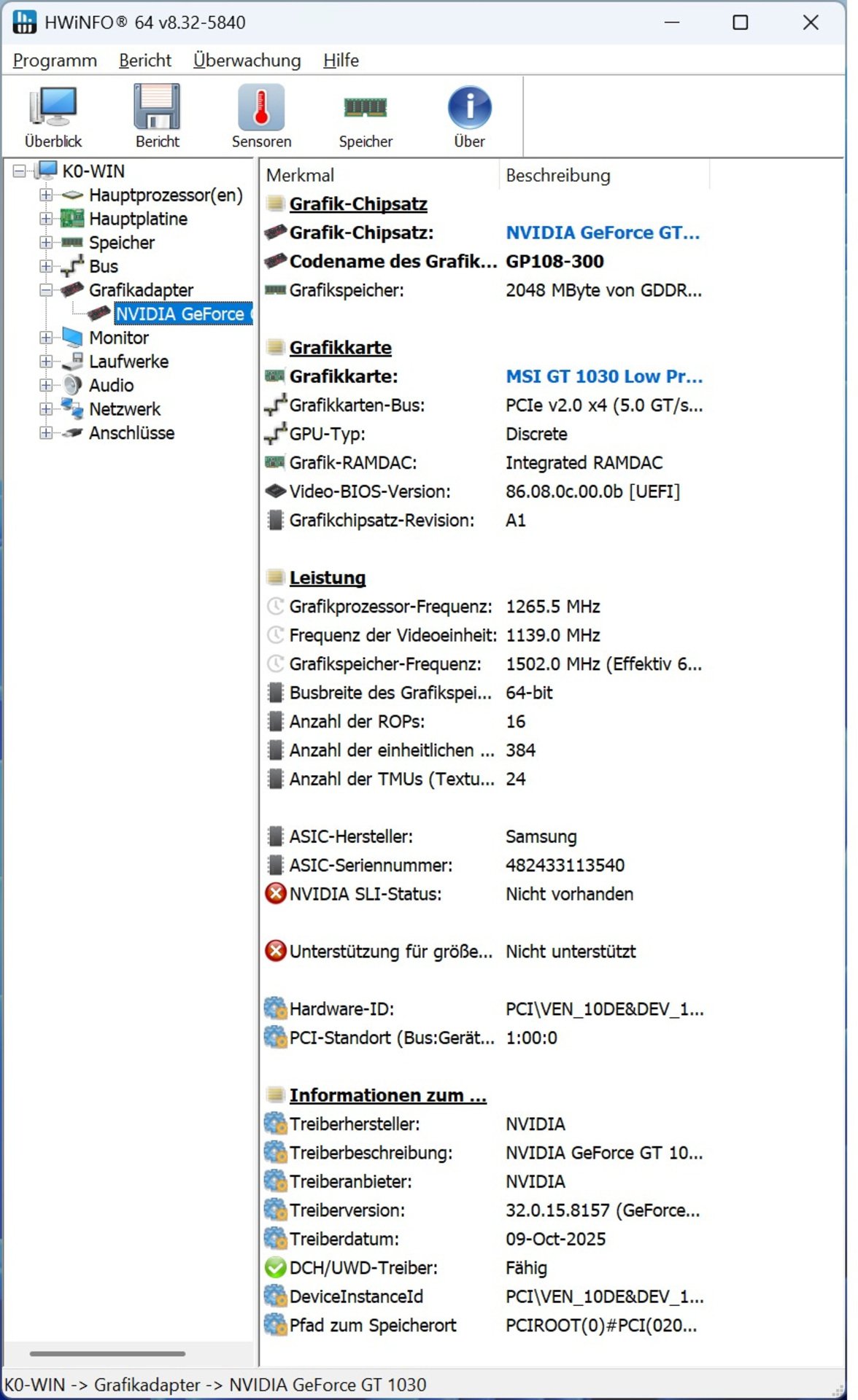Click the KO-WIN computer icon in the tree

47,171
